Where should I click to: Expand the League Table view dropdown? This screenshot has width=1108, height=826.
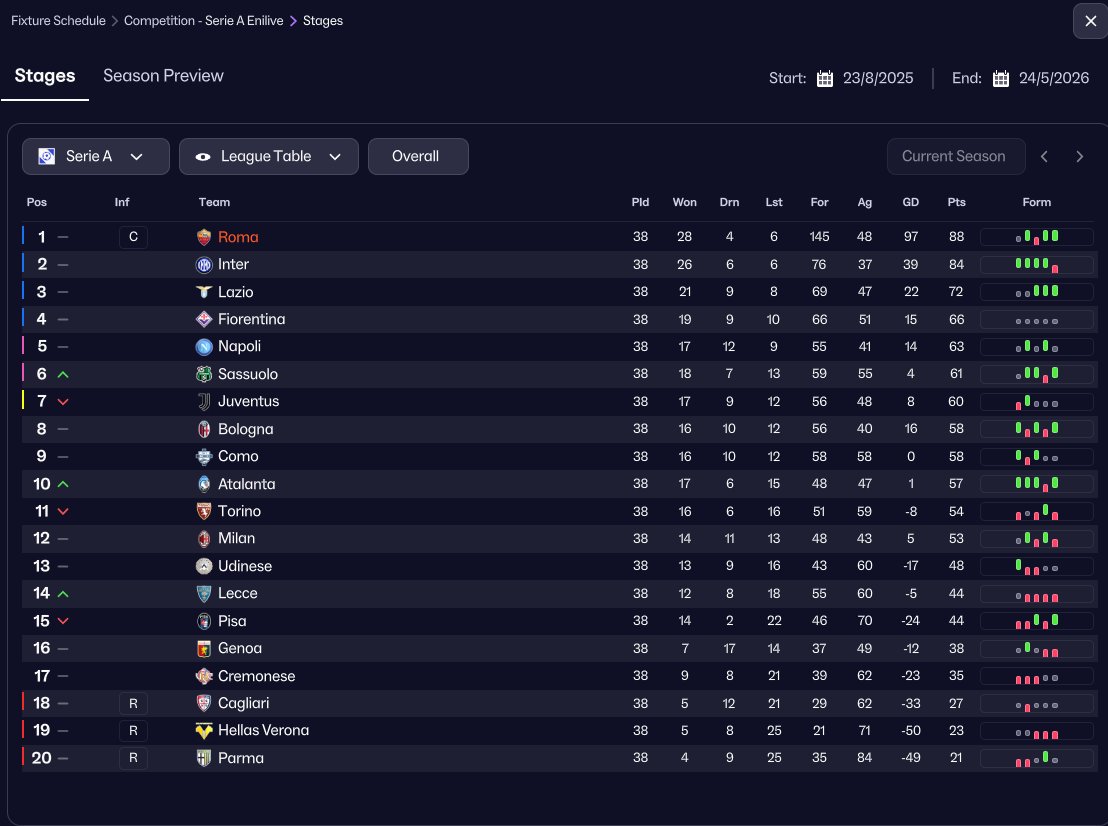(x=268, y=157)
